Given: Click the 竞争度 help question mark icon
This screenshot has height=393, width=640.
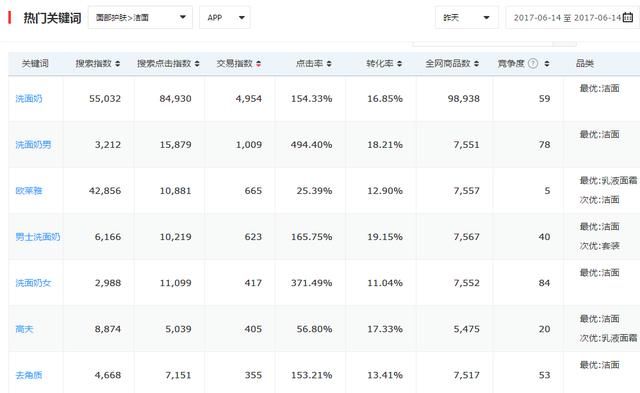Looking at the screenshot, I should coord(533,63).
